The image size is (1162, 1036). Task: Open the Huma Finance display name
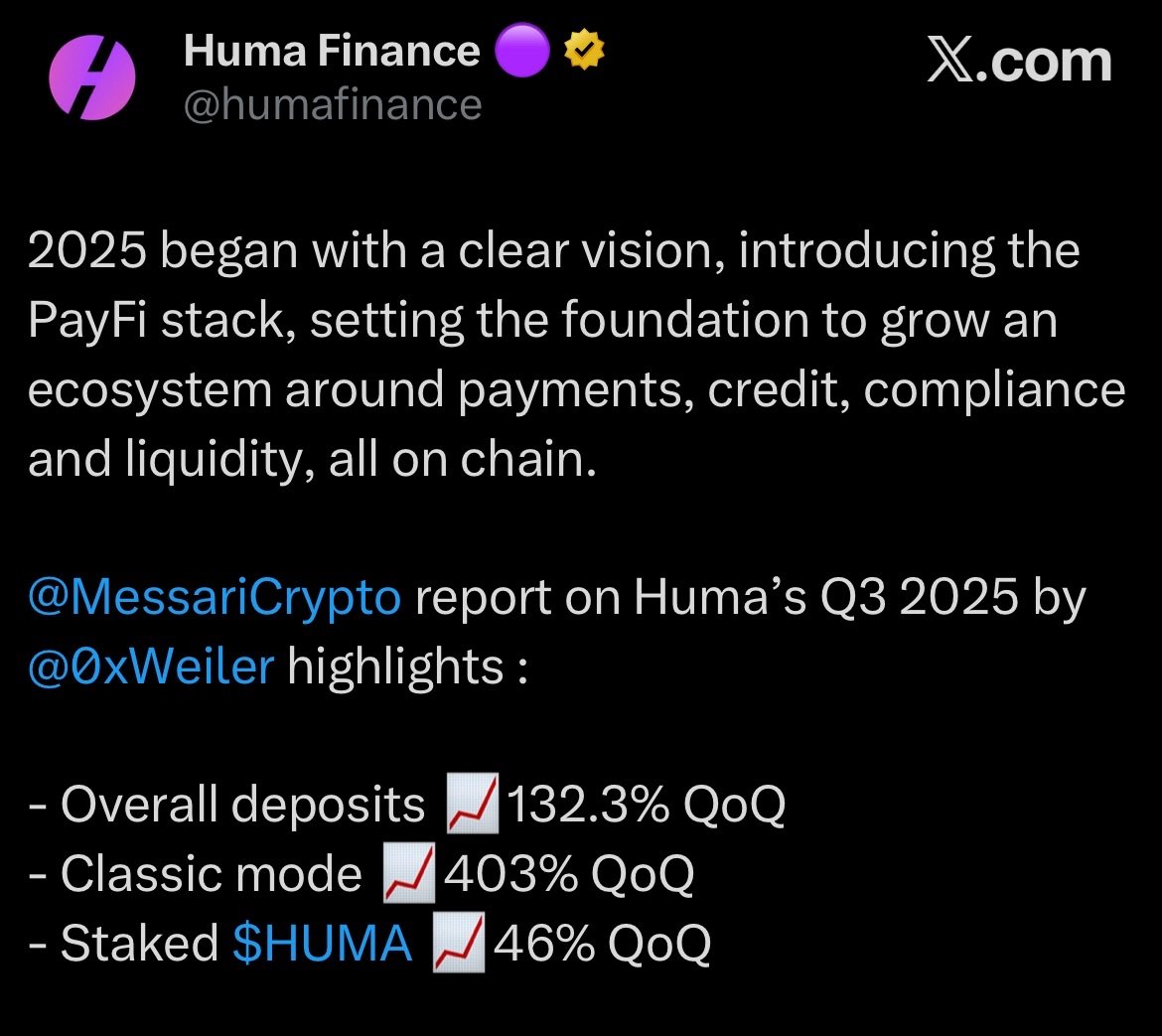coord(331,51)
